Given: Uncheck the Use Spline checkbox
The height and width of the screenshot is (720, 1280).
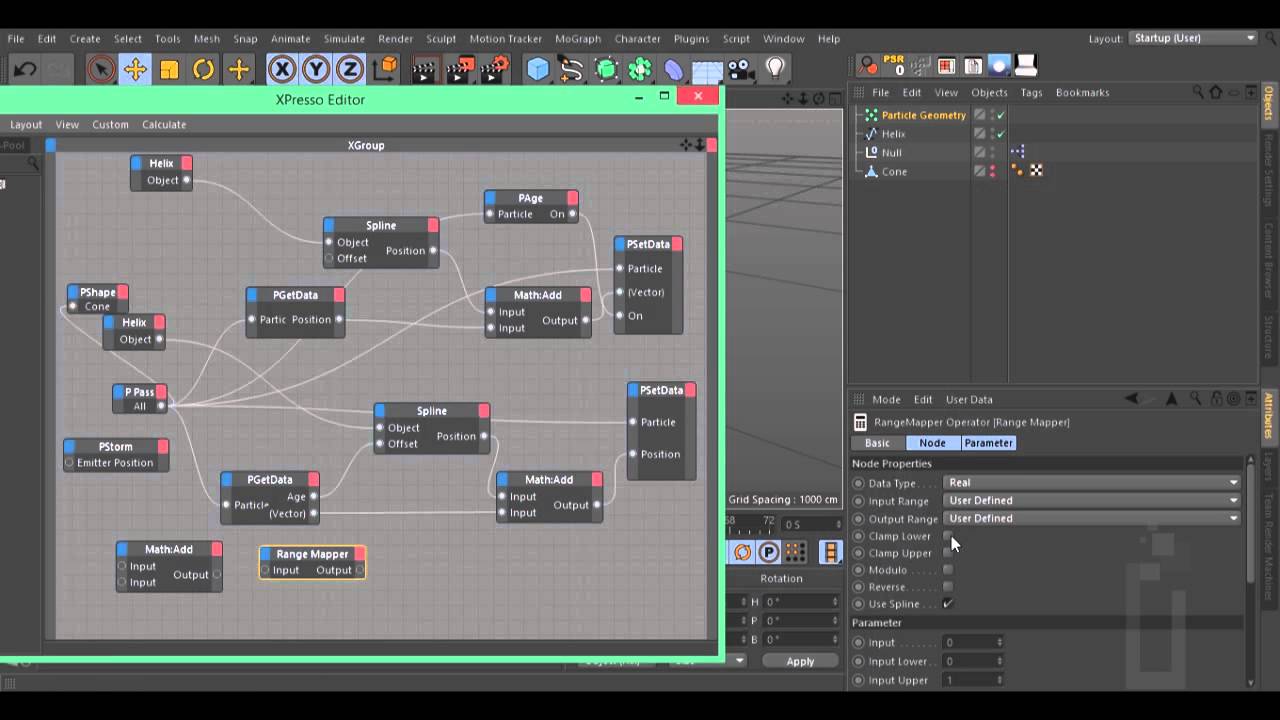Looking at the screenshot, I should [x=948, y=604].
